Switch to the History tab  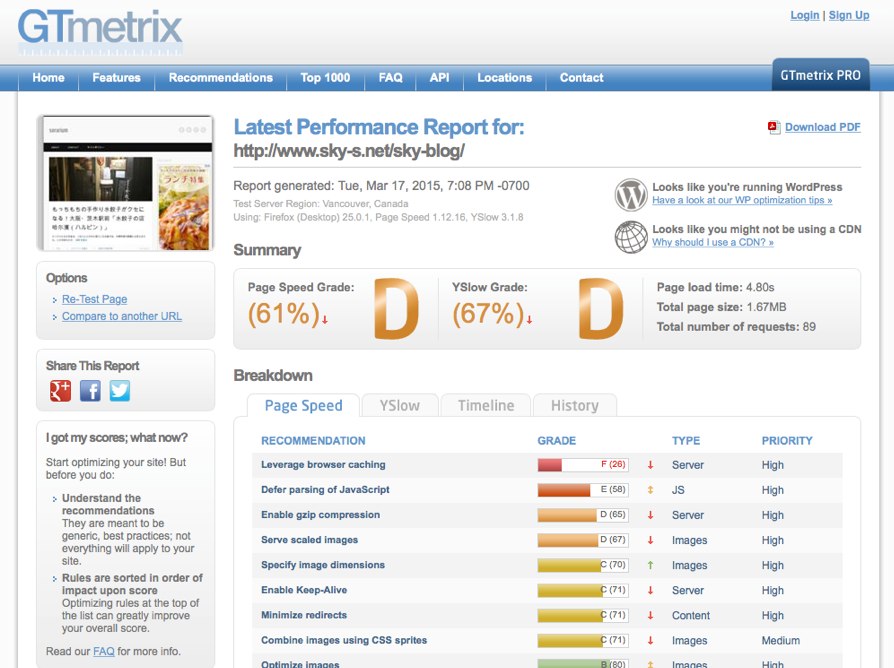tap(575, 406)
